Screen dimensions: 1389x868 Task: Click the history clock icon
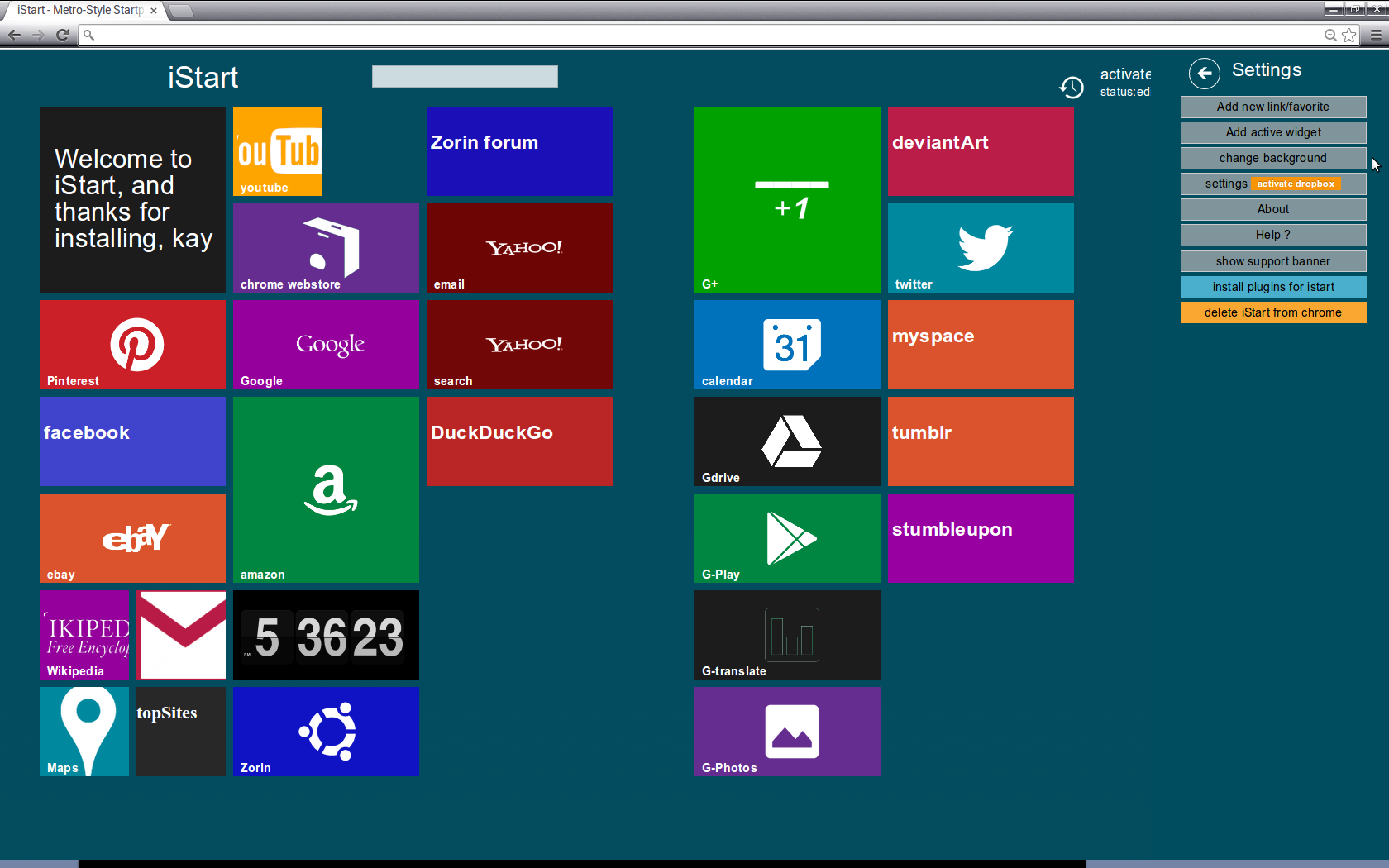1072,87
